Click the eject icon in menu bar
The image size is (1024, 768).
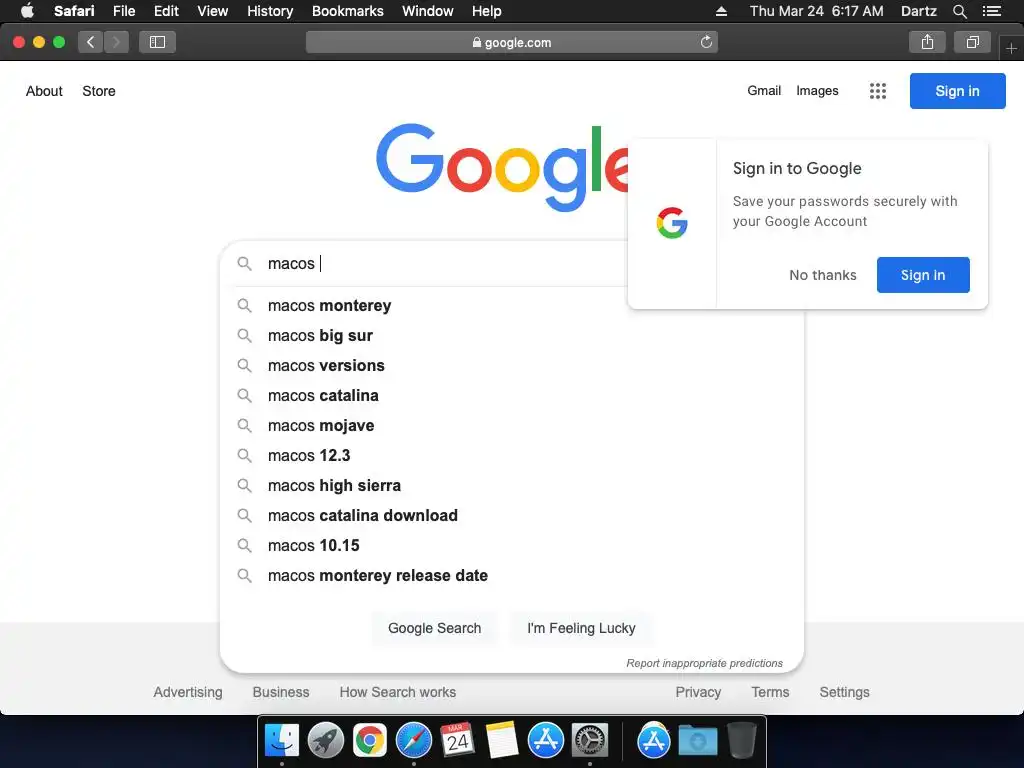click(721, 11)
